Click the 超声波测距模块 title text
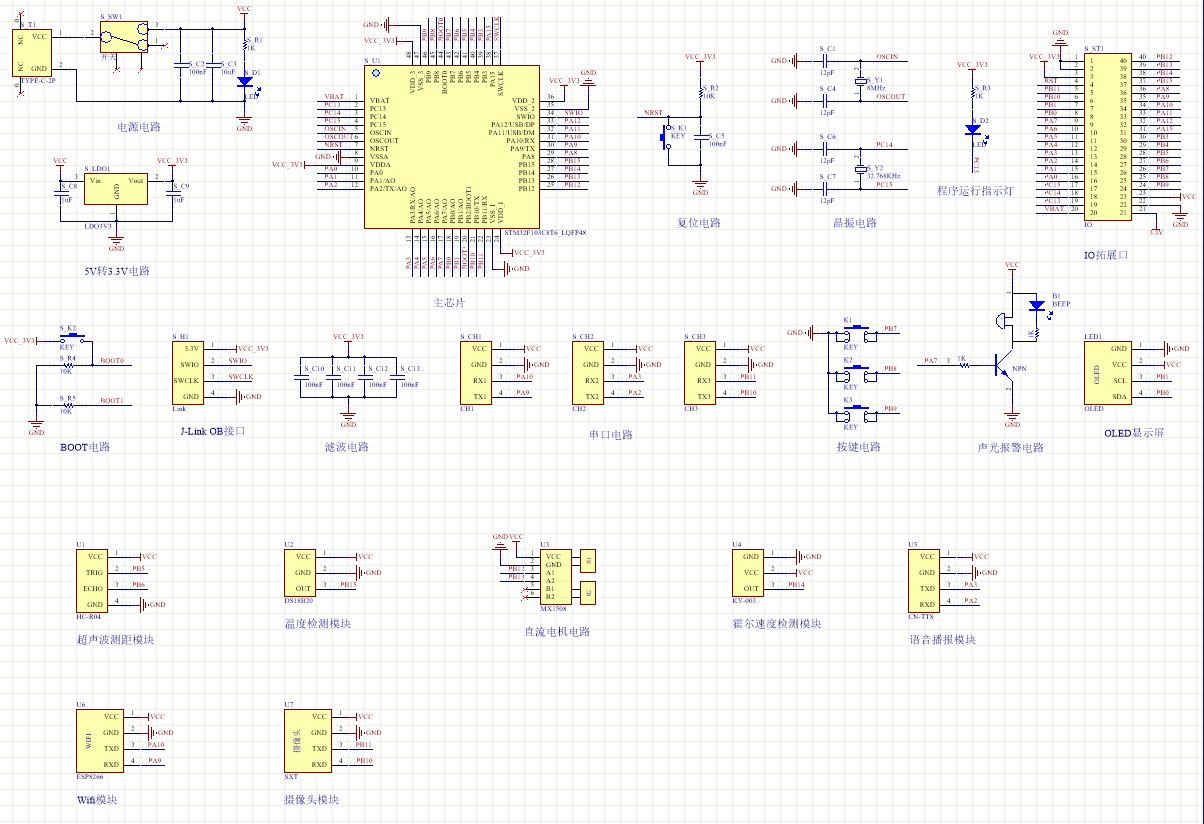1204x824 pixels. 115,639
